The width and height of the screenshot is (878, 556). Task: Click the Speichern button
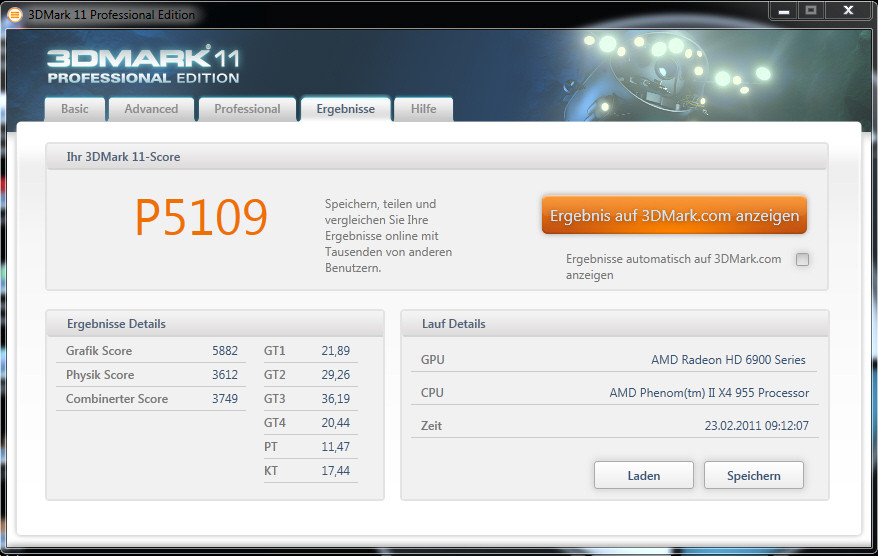coord(754,475)
